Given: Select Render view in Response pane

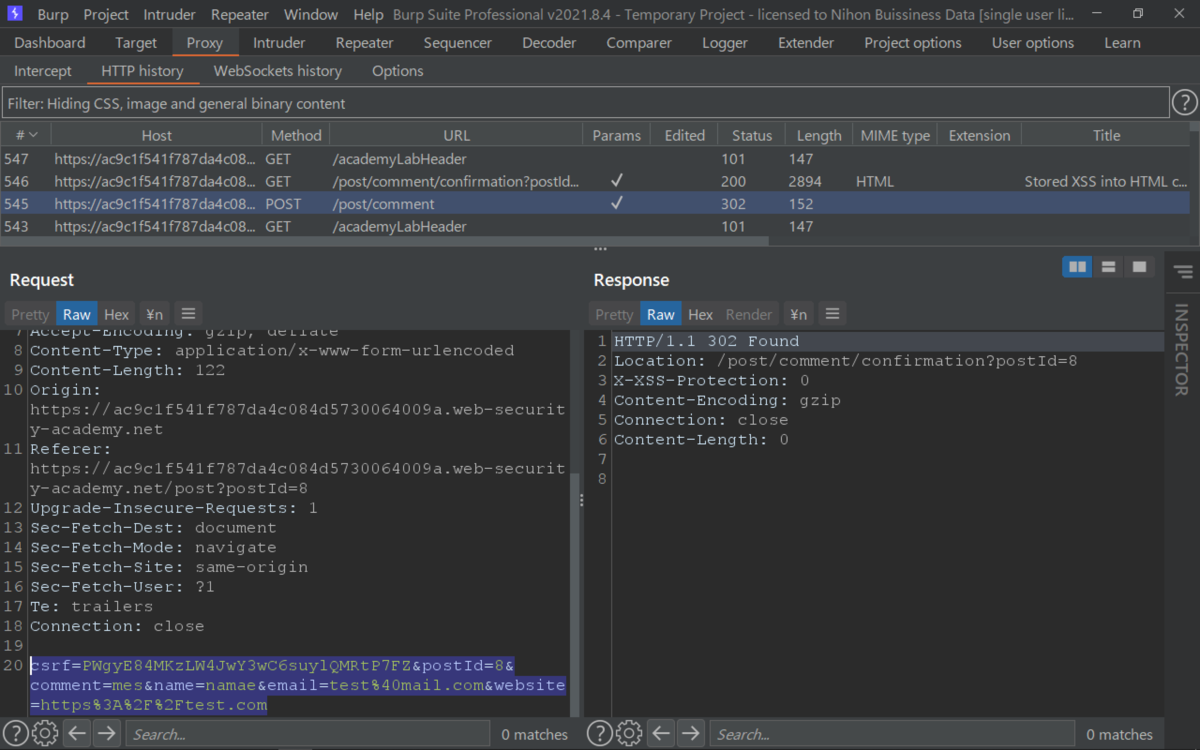Looking at the screenshot, I should (x=749, y=314).
